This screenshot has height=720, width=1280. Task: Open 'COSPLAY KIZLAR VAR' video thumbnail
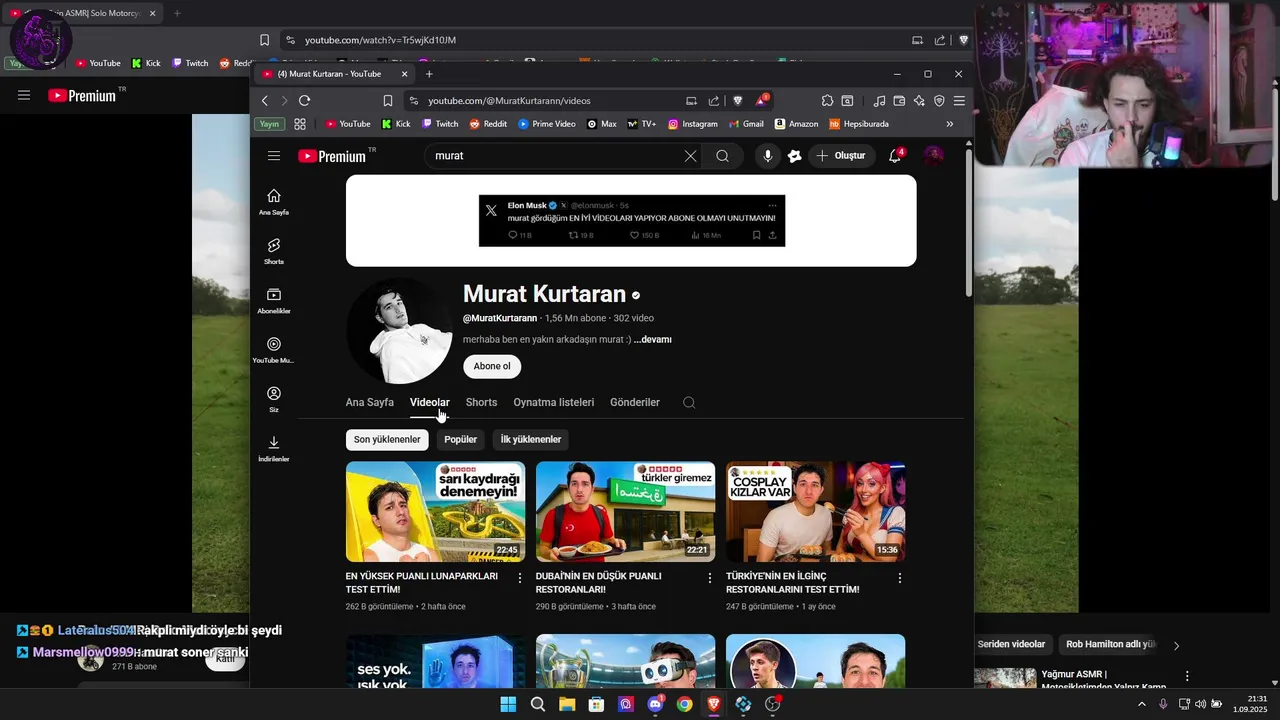[815, 511]
